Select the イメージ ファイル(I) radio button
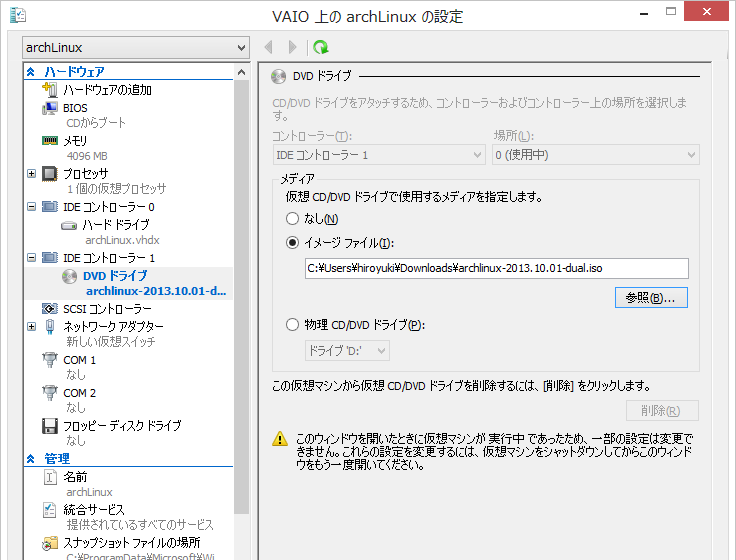This screenshot has height=560, width=736. pyautogui.click(x=292, y=243)
